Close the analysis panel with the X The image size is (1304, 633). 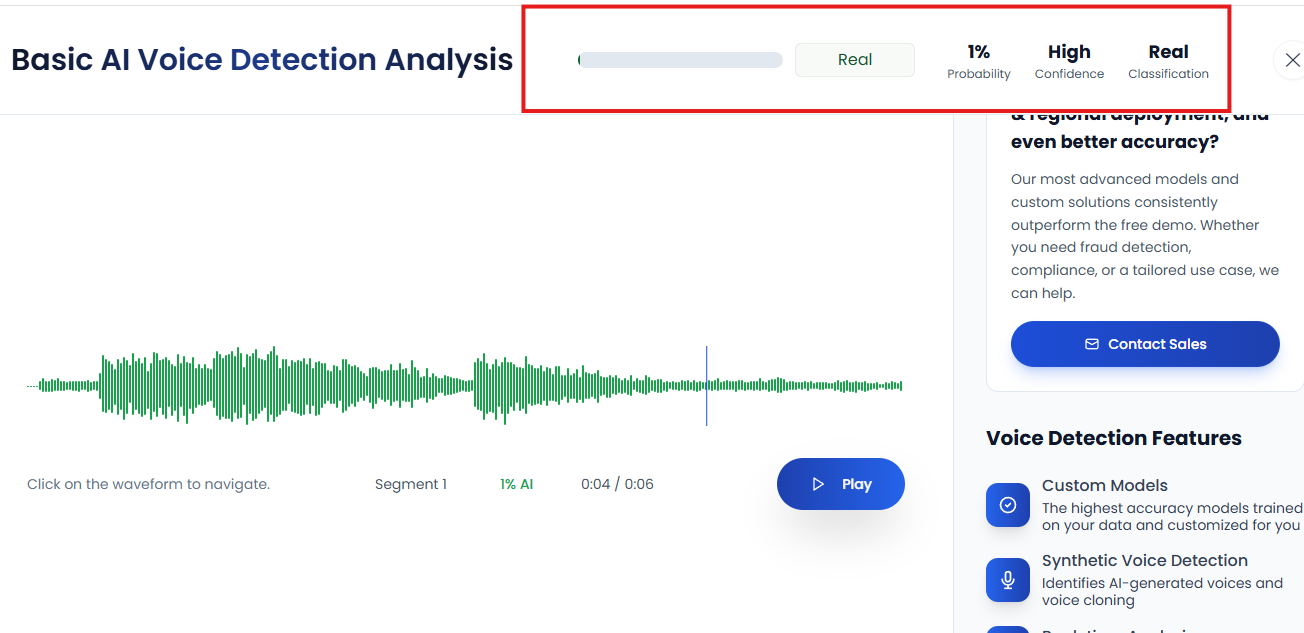coord(1291,60)
